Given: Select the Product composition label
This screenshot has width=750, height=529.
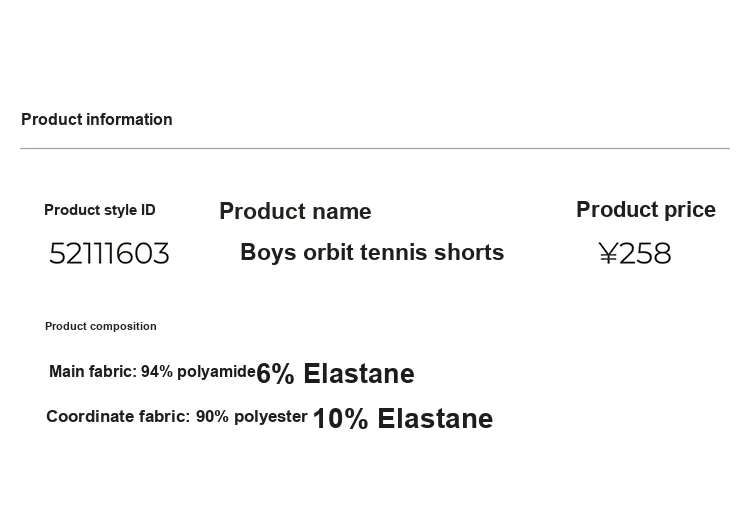Looking at the screenshot, I should pyautogui.click(x=100, y=326).
